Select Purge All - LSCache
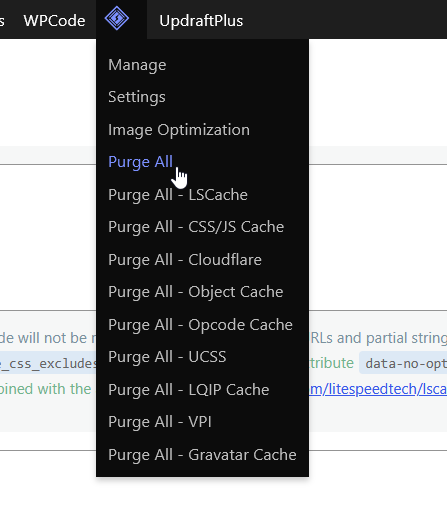 coord(178,195)
